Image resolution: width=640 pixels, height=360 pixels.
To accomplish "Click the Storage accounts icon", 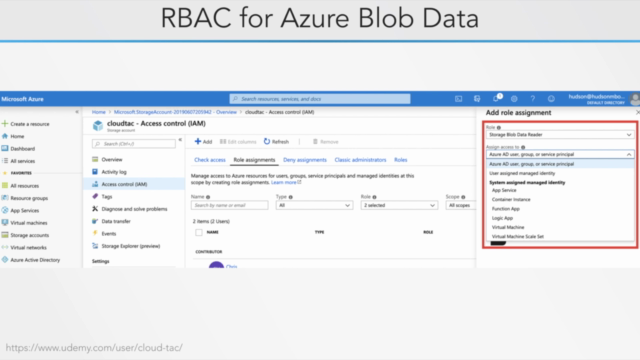I will click(x=5, y=235).
